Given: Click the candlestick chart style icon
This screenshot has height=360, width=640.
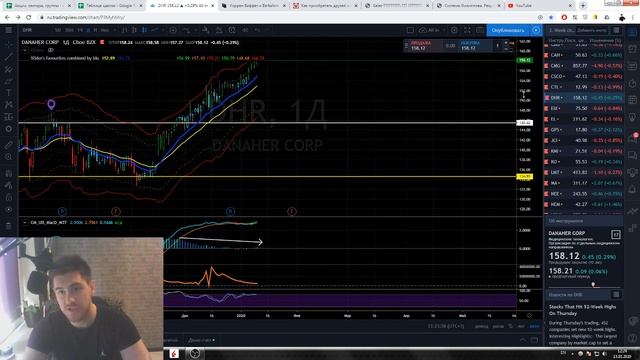Looking at the screenshot, I should click(x=144, y=30).
